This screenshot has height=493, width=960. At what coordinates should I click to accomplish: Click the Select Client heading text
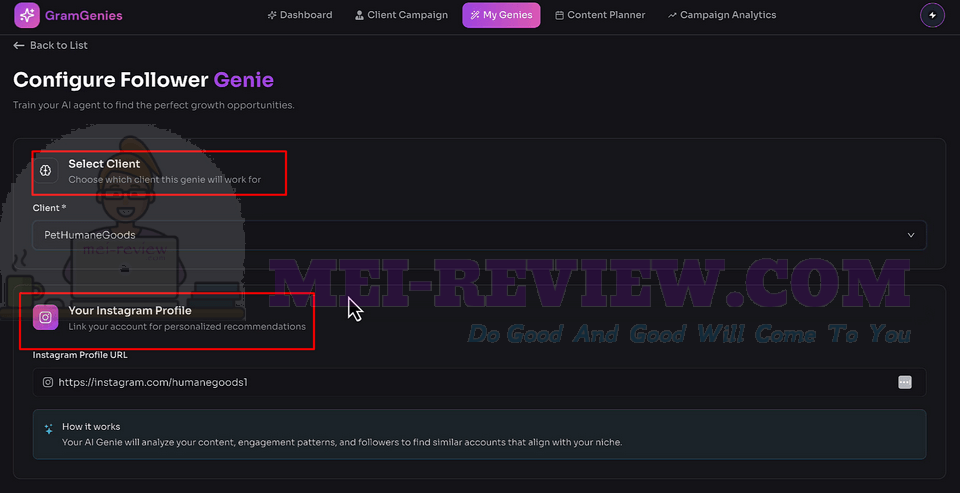104,164
